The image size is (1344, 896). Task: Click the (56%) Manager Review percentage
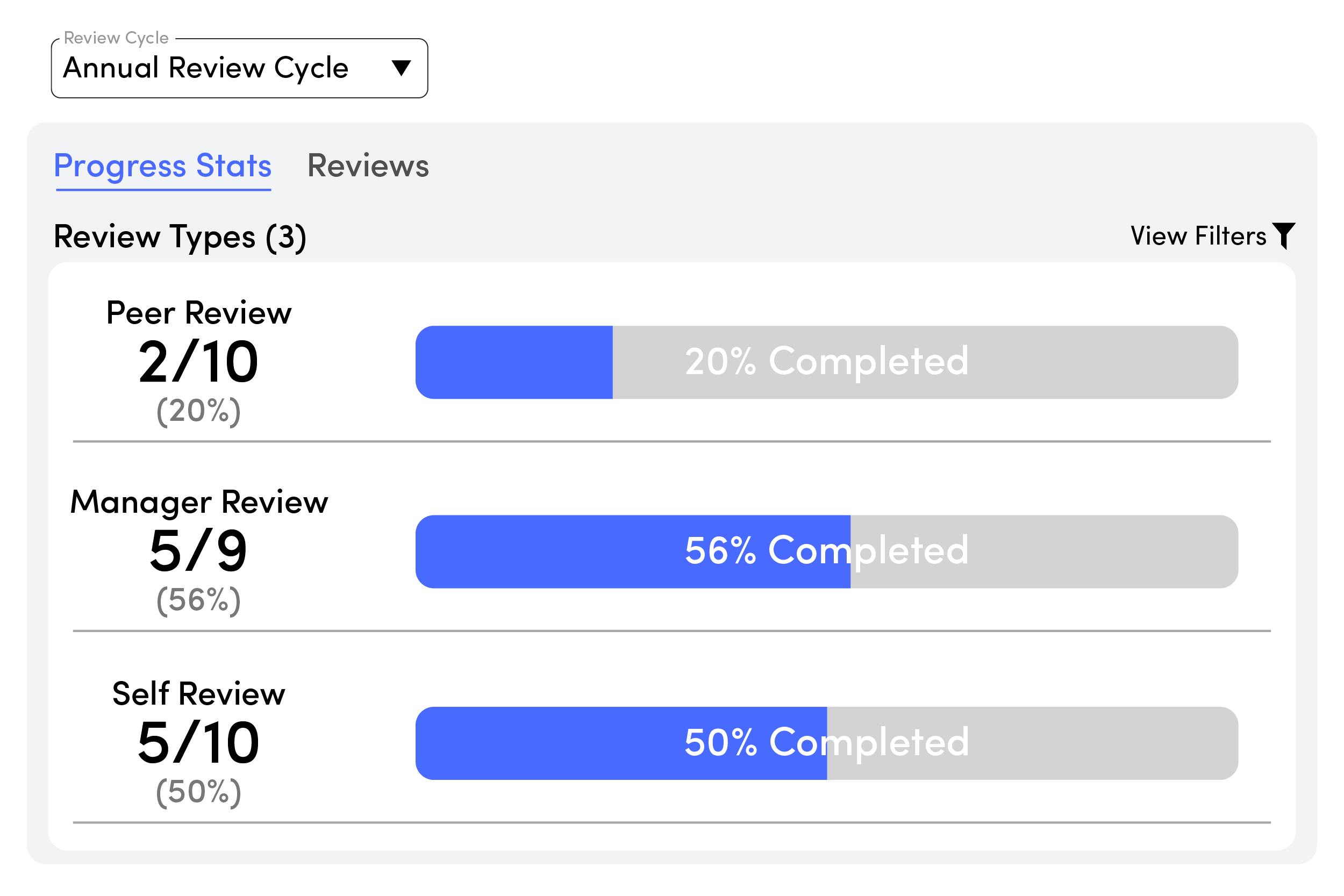199,600
